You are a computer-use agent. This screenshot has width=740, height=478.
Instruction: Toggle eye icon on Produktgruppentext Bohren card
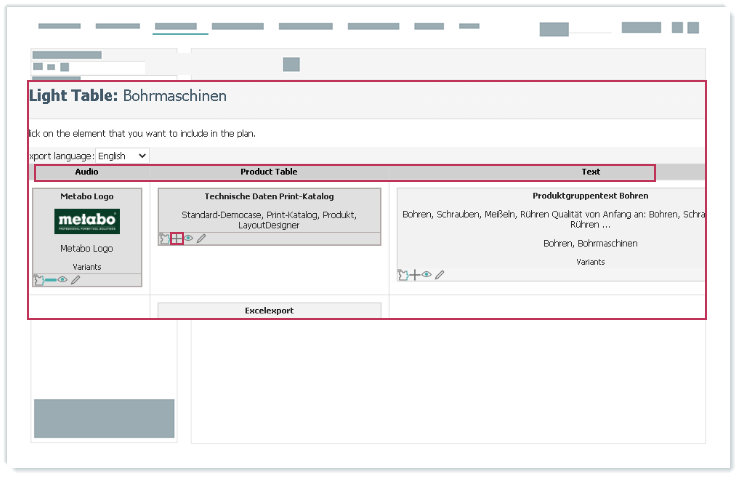[x=427, y=274]
